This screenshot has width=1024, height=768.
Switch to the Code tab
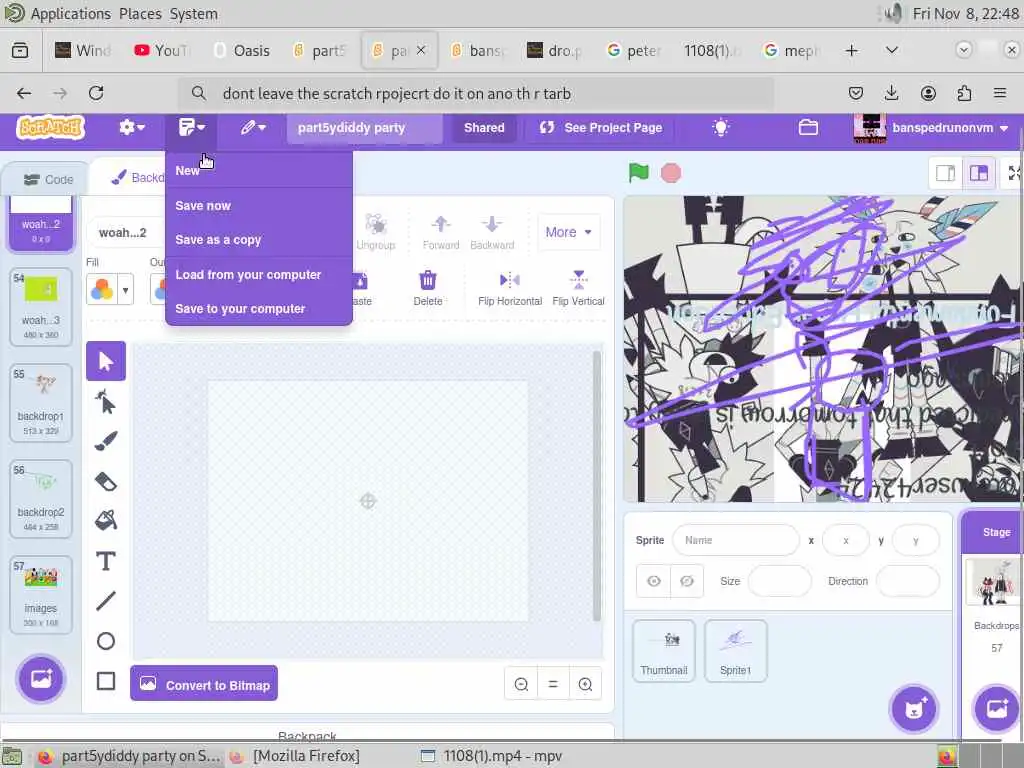pos(48,180)
